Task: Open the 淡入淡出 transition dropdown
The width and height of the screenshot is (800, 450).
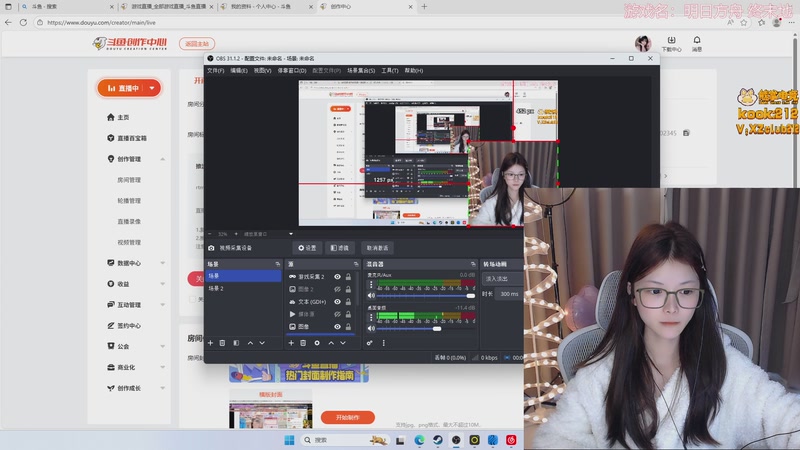Action: tap(503, 279)
